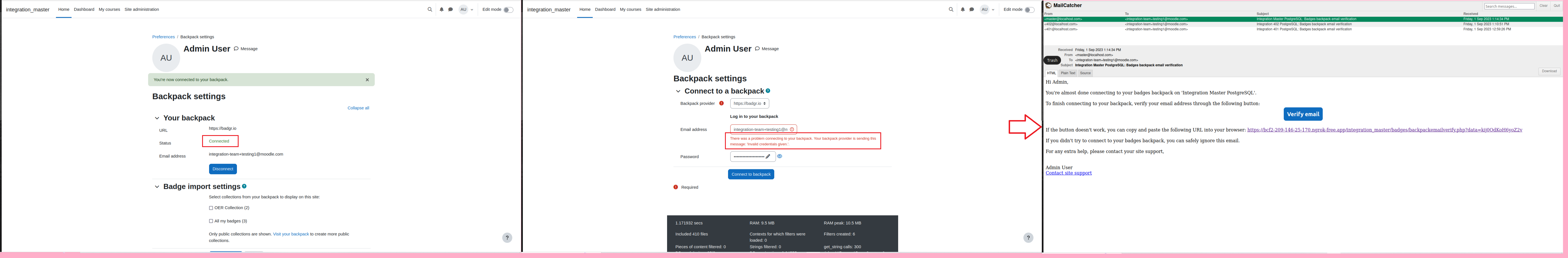The width and height of the screenshot is (1568, 258).
Task: Click integration_master site name in left page
Action: (x=28, y=10)
